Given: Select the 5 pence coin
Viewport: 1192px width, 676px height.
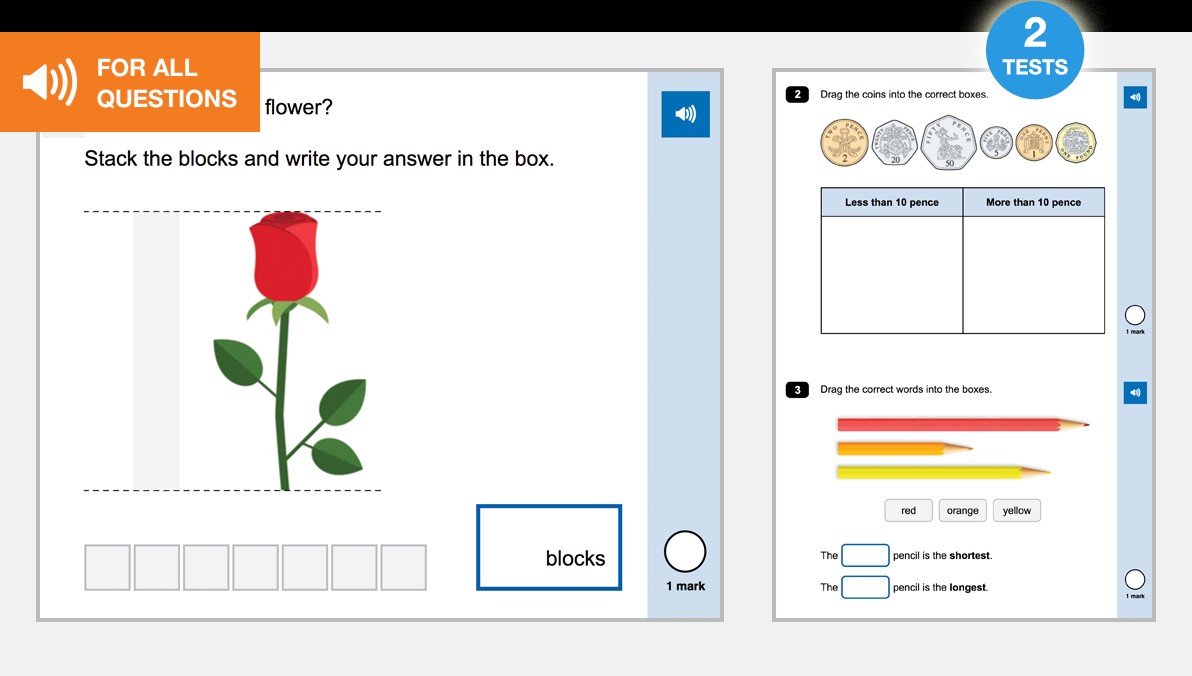Looking at the screenshot, I should point(996,142).
